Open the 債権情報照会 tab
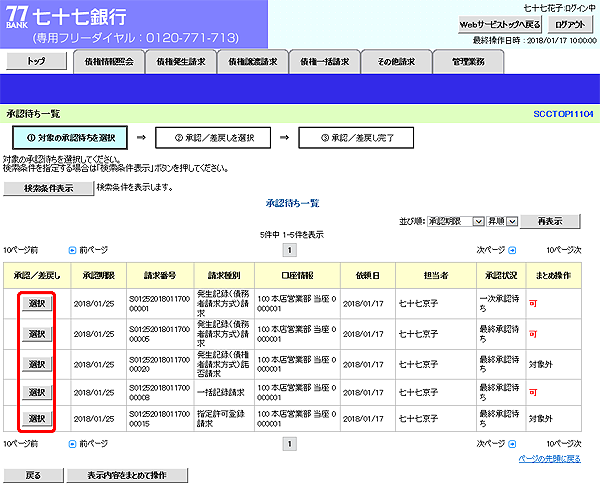 (109, 62)
